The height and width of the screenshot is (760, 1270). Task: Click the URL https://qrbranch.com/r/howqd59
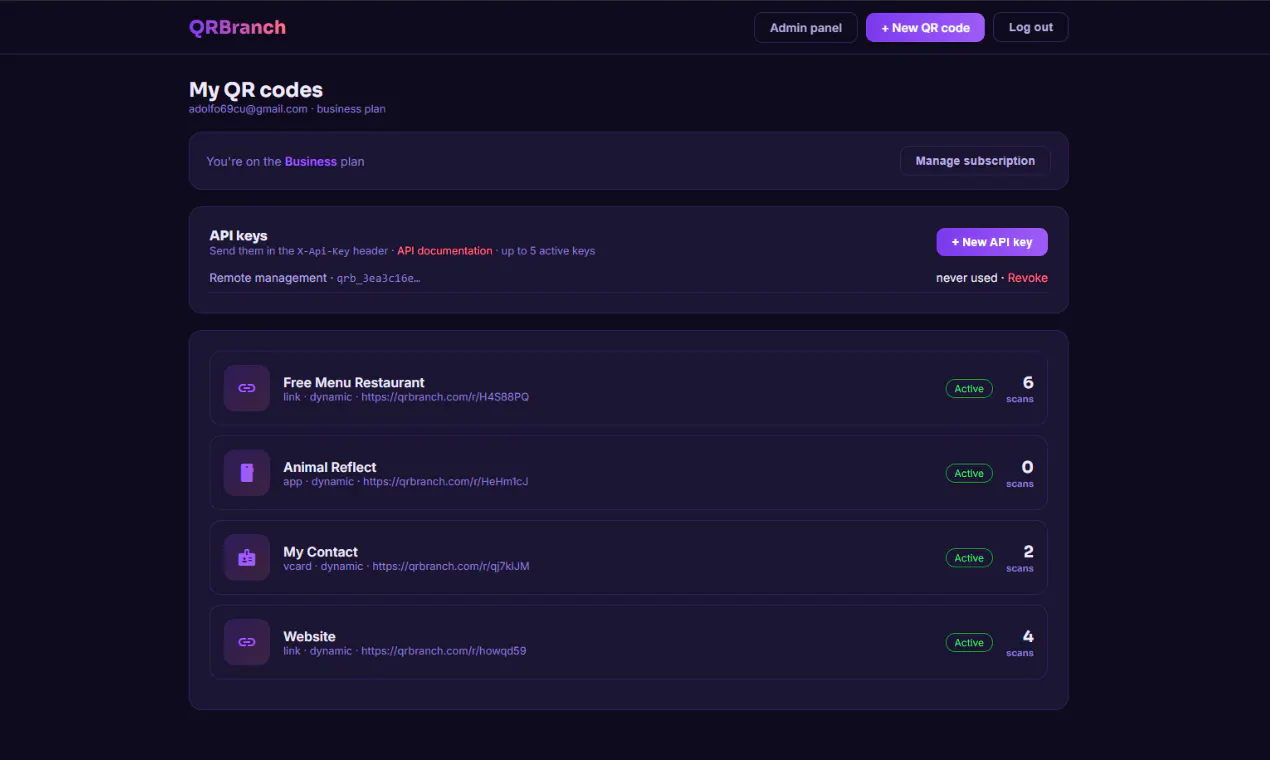(x=444, y=651)
